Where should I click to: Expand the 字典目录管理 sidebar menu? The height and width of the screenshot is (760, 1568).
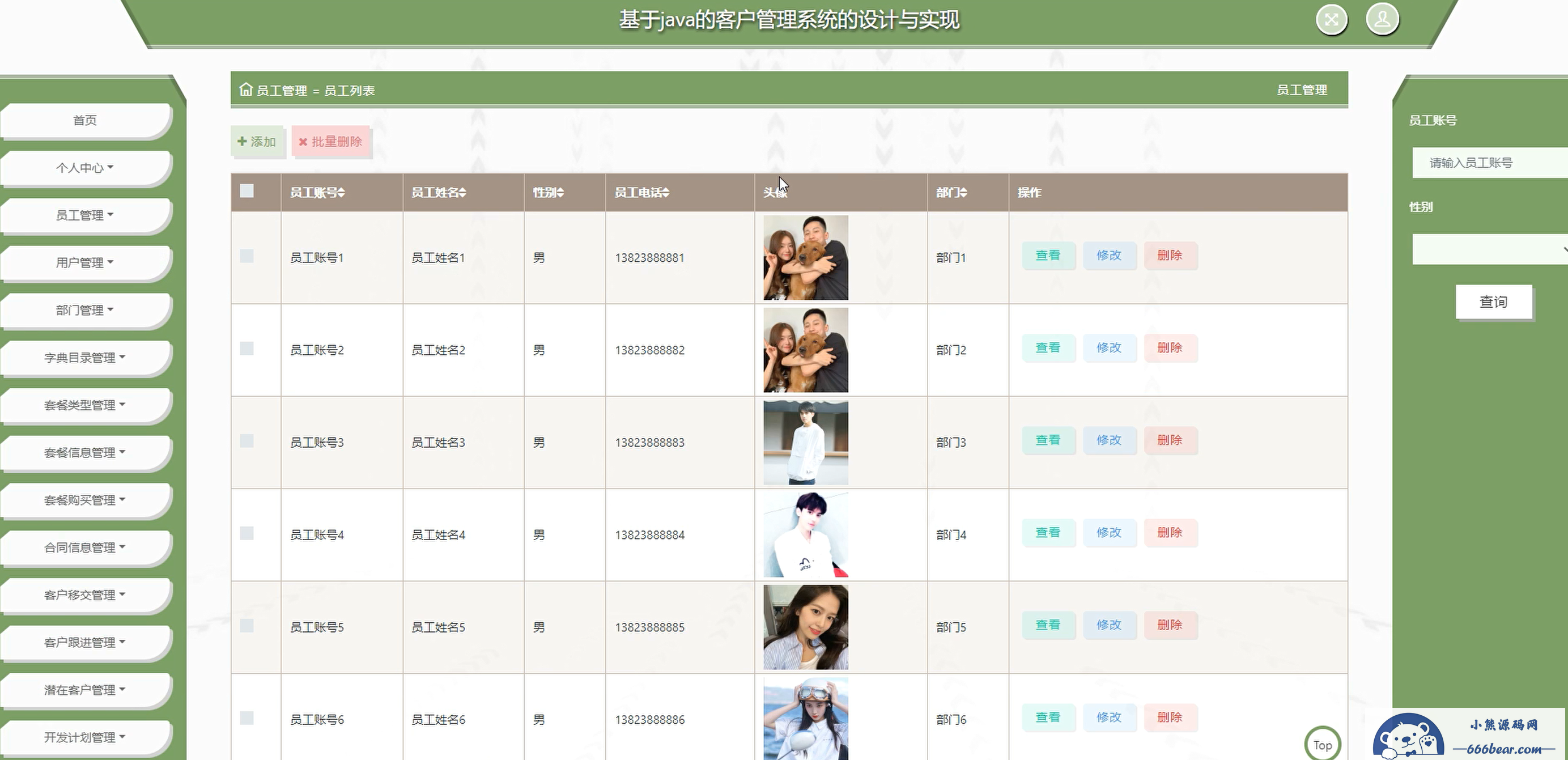coord(85,358)
